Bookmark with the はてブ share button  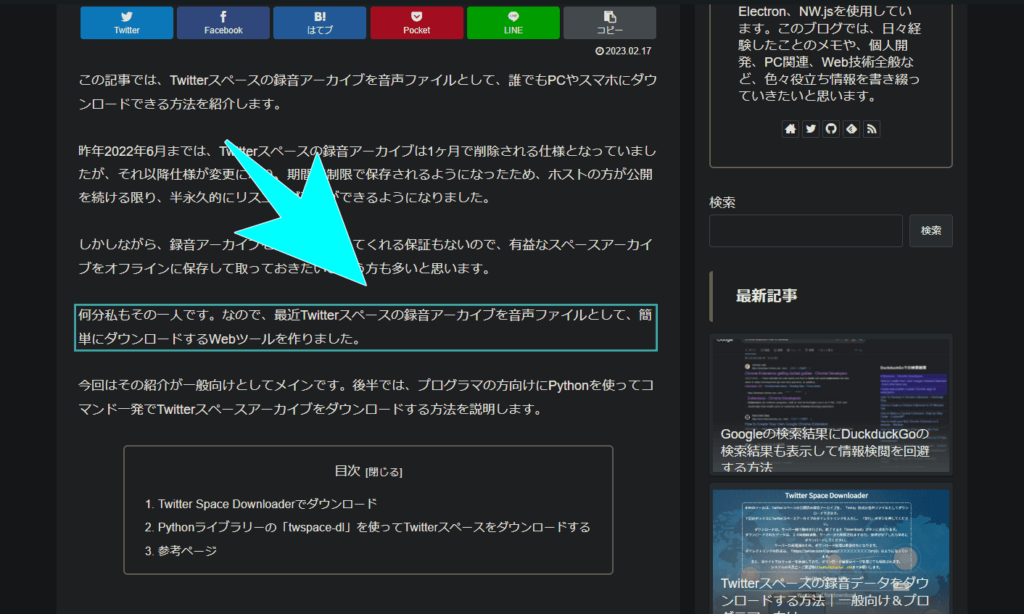coord(319,23)
